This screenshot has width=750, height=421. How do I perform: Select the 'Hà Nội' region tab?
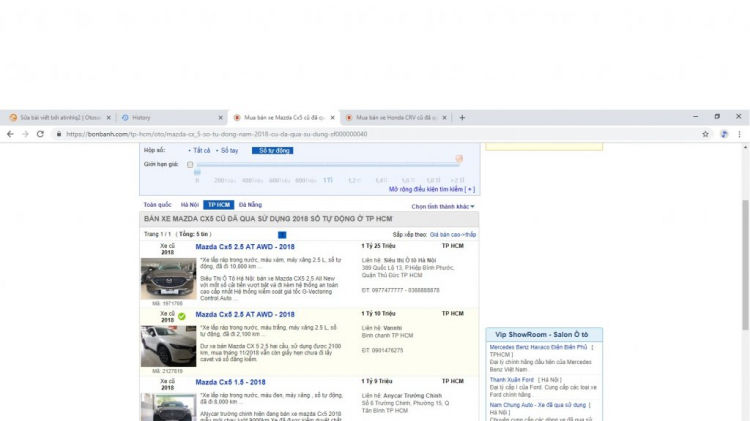coord(189,205)
